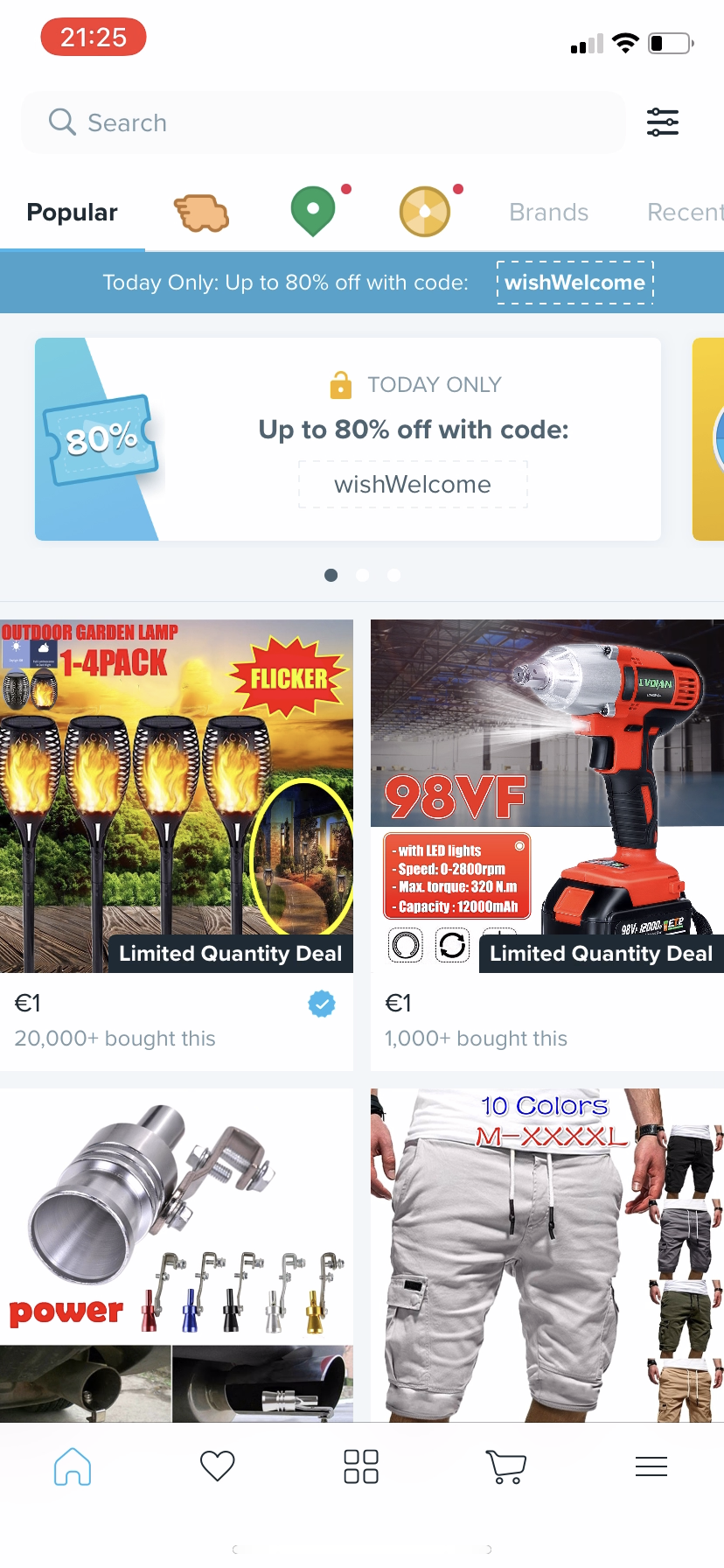Screen dimensions: 724x1568
Task: Open the categories grid icon
Action: (361, 1466)
